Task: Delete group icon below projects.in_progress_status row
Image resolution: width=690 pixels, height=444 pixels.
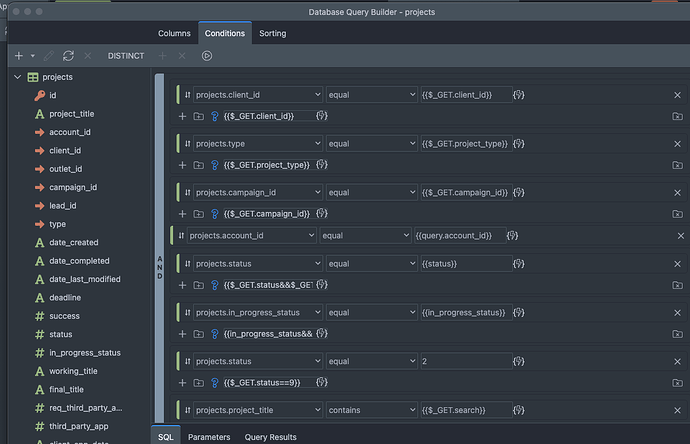Action: [677, 334]
